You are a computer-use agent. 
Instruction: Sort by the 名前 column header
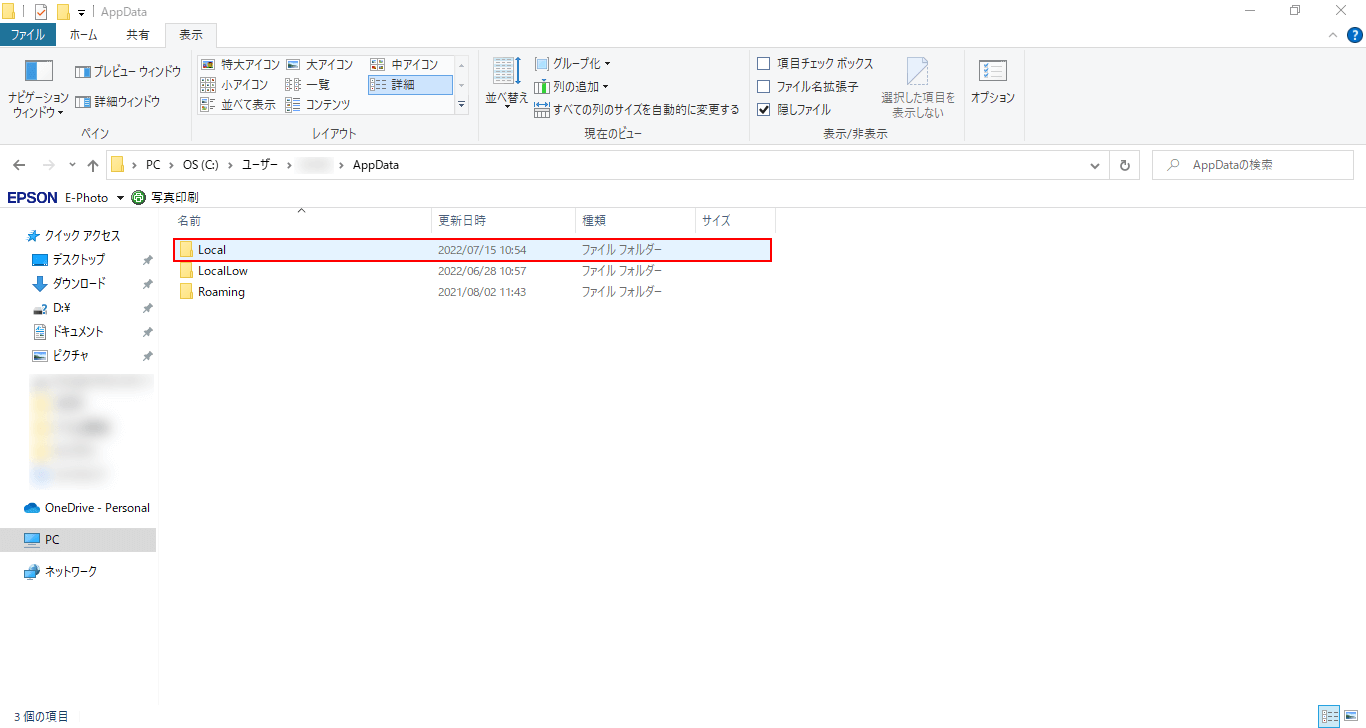tap(302, 220)
